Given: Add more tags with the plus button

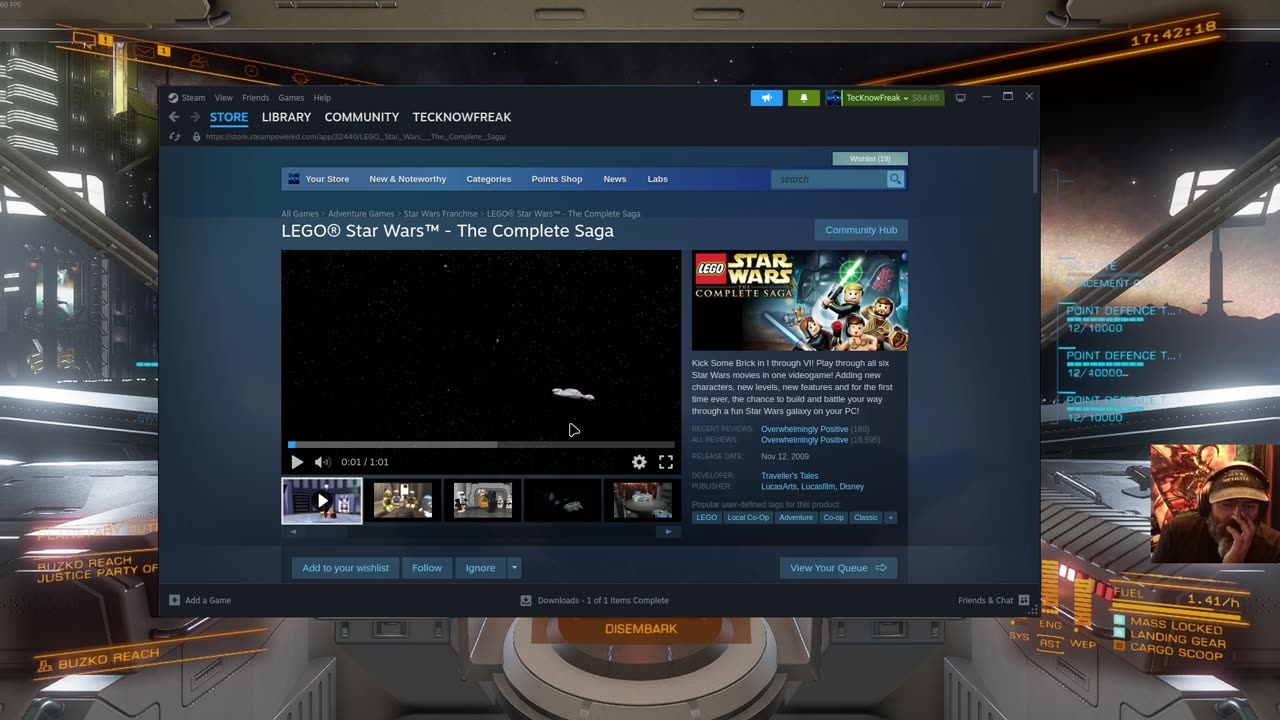Looking at the screenshot, I should point(890,517).
